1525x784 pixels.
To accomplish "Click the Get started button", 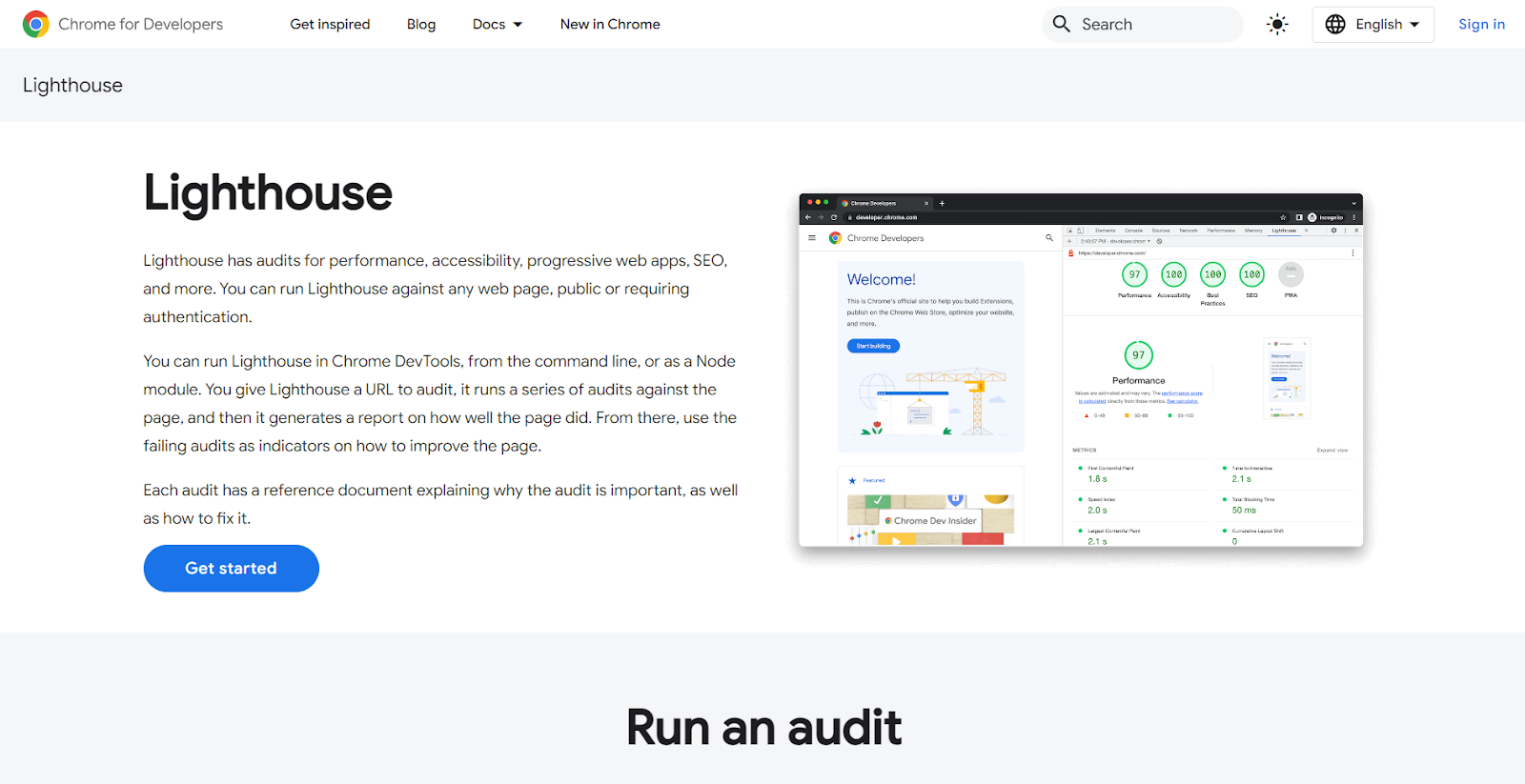I will pyautogui.click(x=231, y=568).
